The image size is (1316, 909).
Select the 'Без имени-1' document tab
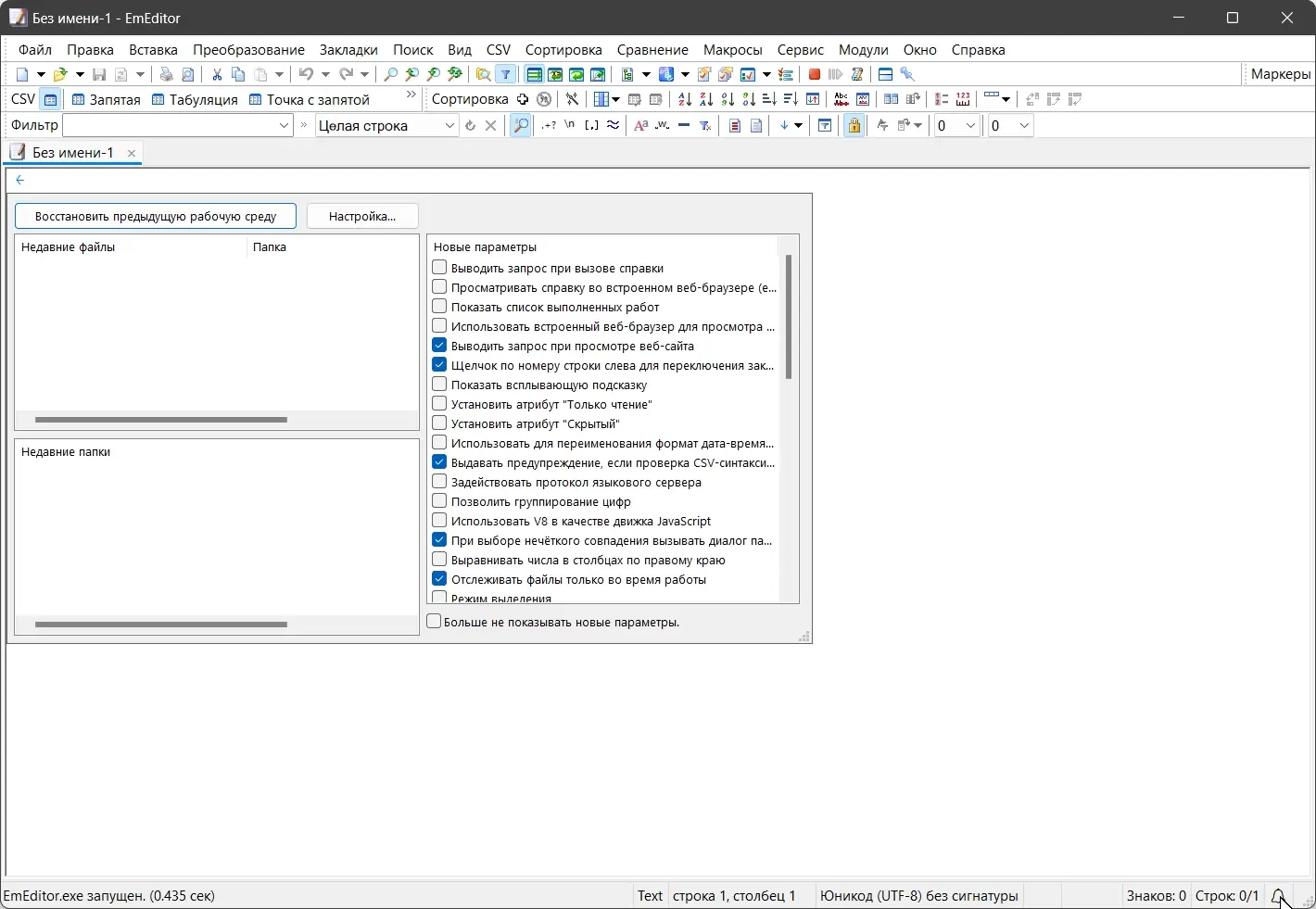[x=73, y=153]
